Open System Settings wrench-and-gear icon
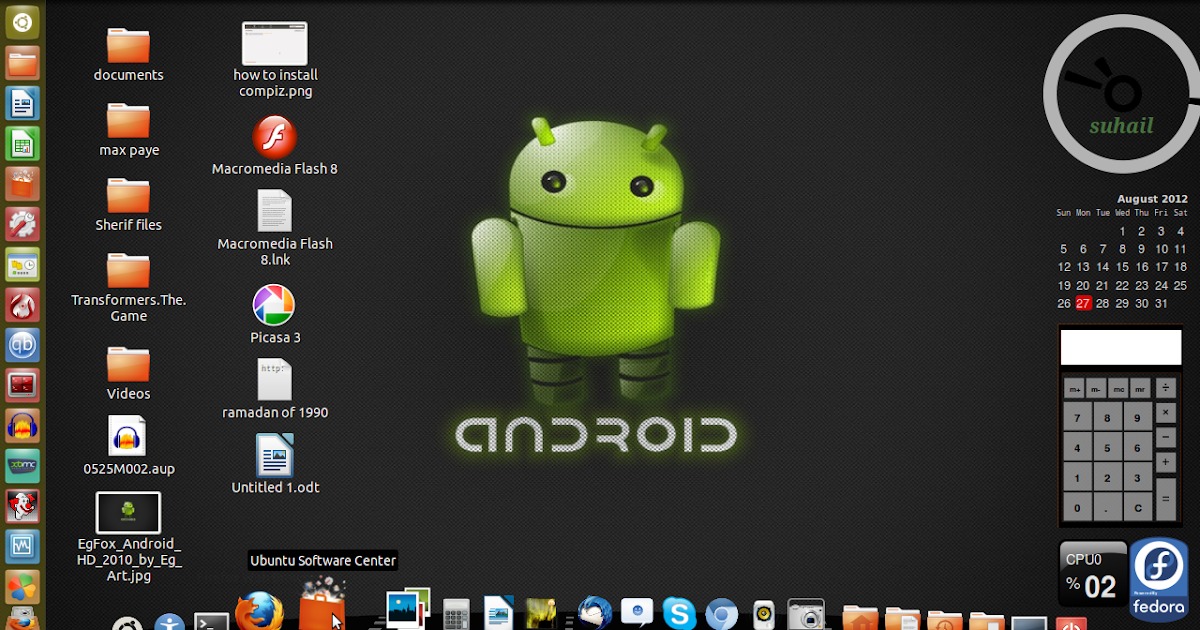The image size is (1200, 630). pos(23,223)
